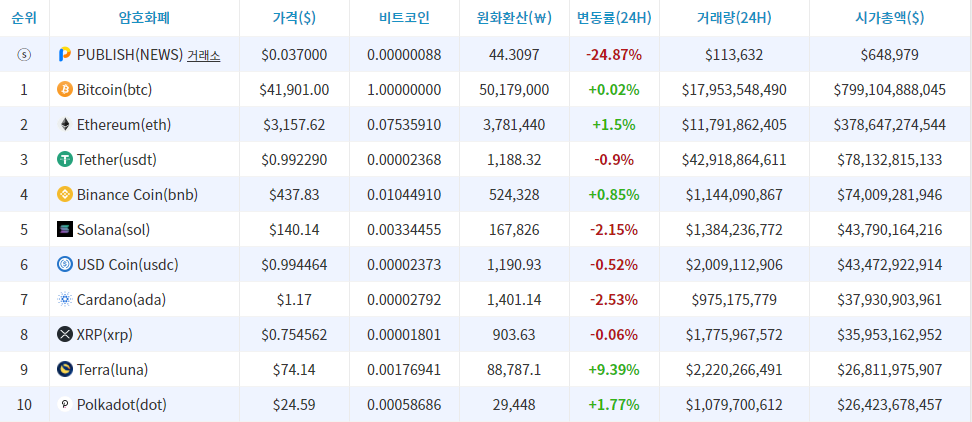Click the Tether green logo icon

[x=64, y=160]
